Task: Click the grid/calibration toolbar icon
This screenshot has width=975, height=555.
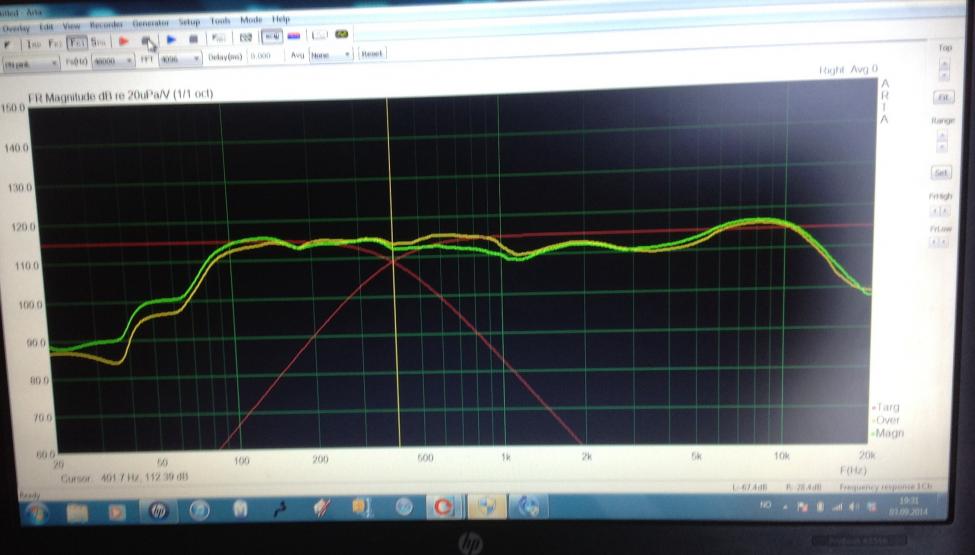Action: point(246,37)
